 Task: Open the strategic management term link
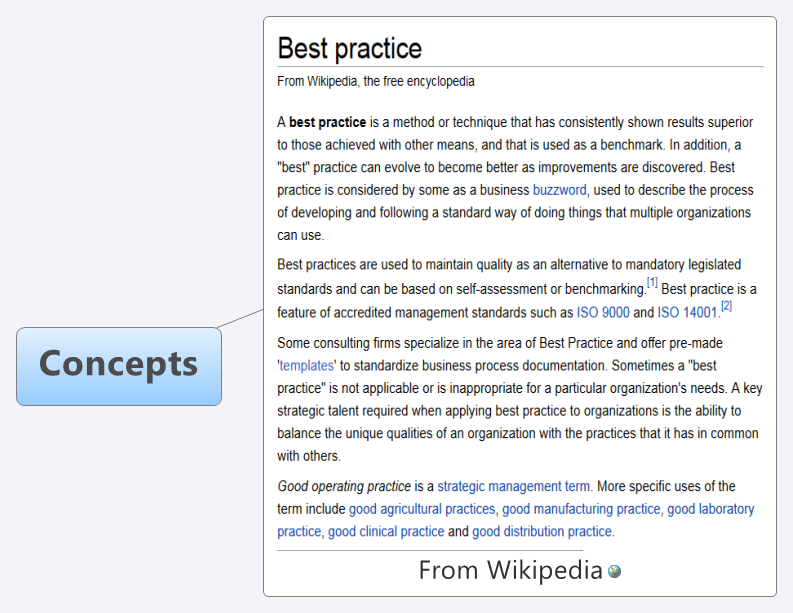513,486
